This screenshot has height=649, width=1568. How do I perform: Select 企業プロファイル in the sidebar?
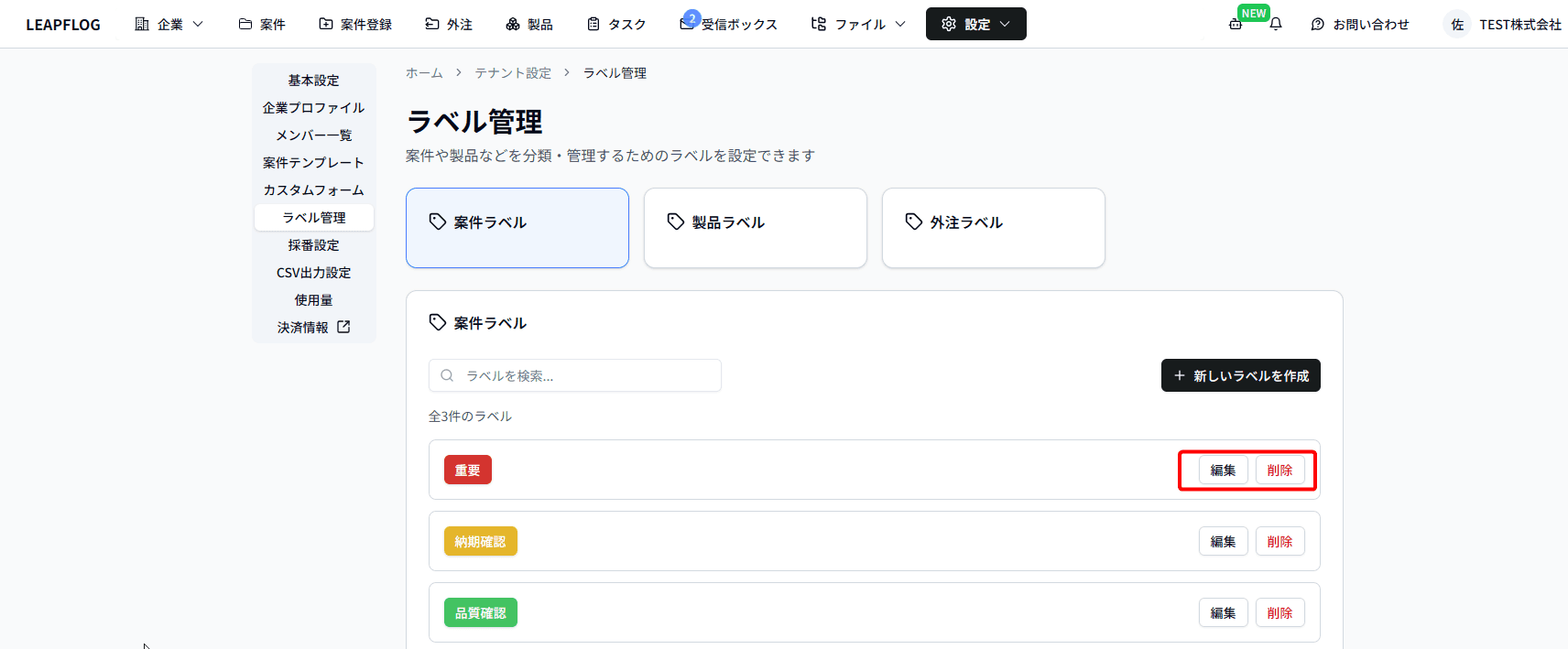[x=314, y=108]
